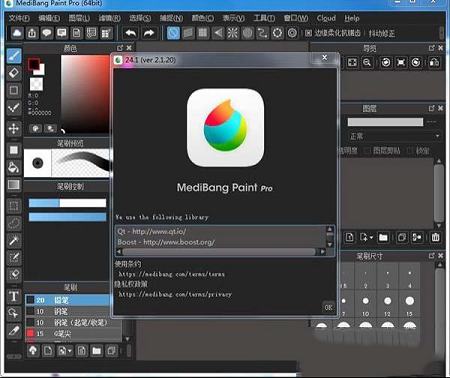Screen dimensions: 450x378
Task: Open the 选择(S) menu
Action: pyautogui.click(x=140, y=18)
